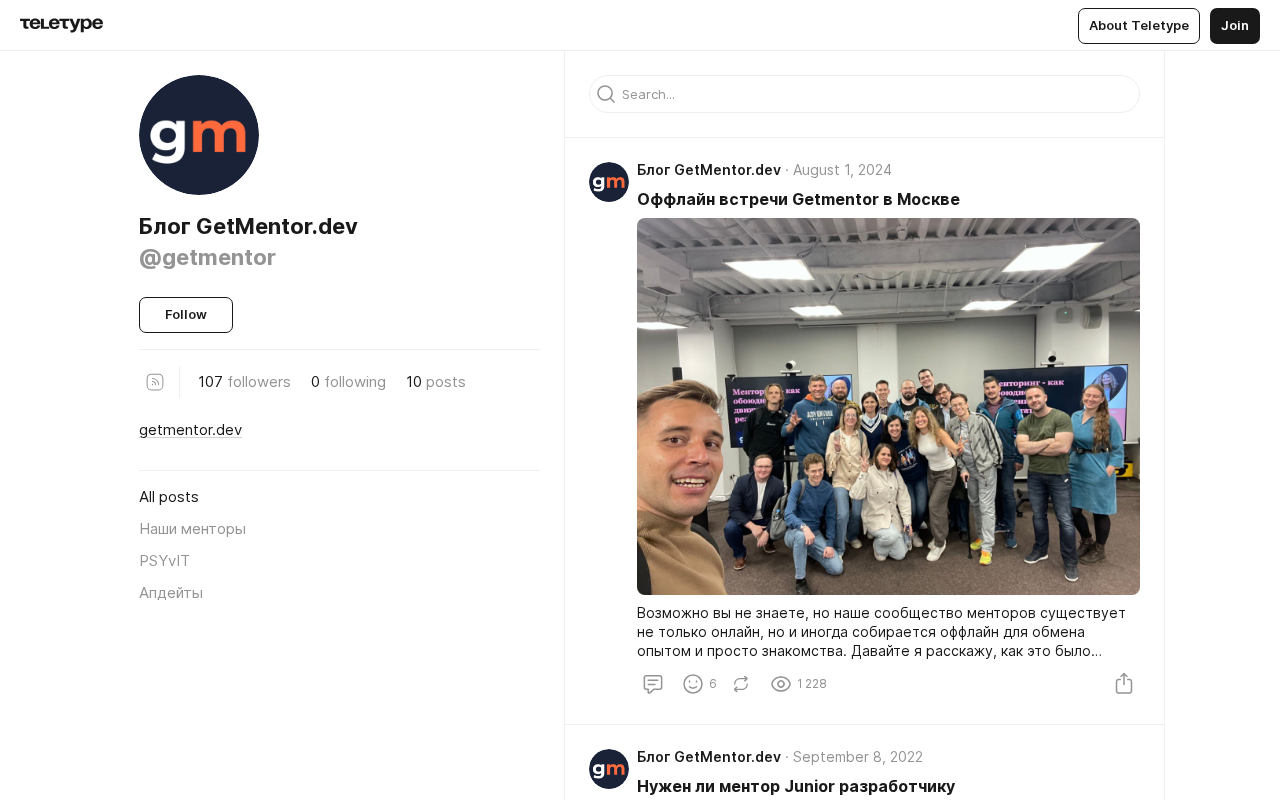
Task: Click the Join button
Action: 1235,26
